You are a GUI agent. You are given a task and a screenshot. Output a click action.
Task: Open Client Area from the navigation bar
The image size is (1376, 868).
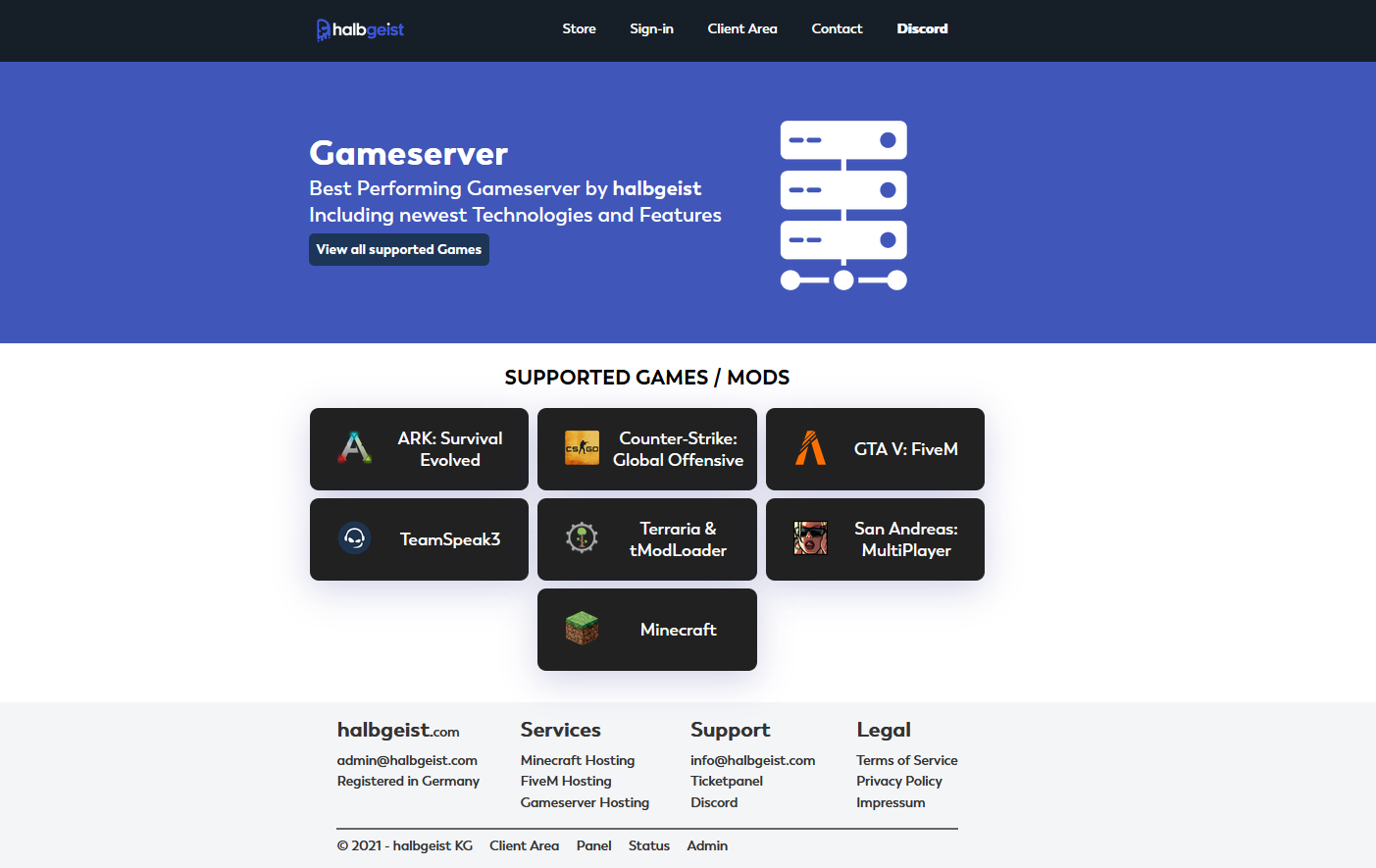(x=742, y=28)
